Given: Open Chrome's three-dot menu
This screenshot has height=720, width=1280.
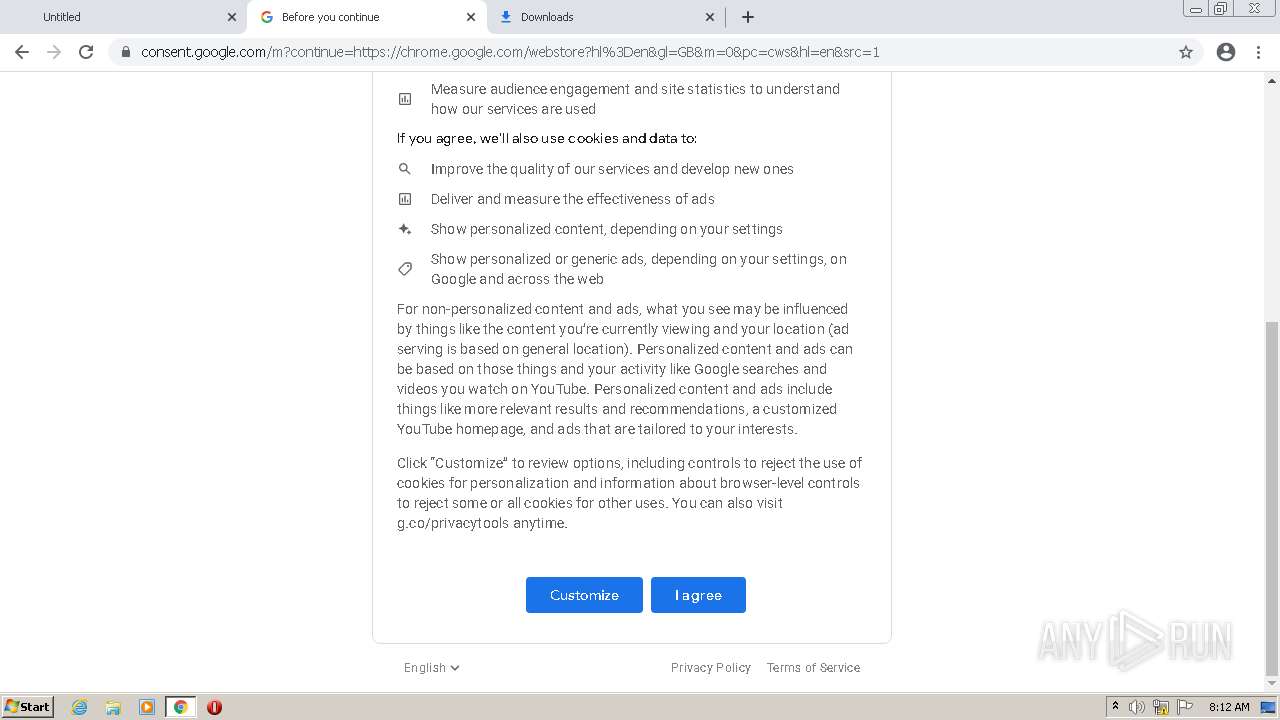Looking at the screenshot, I should pos(1259,52).
